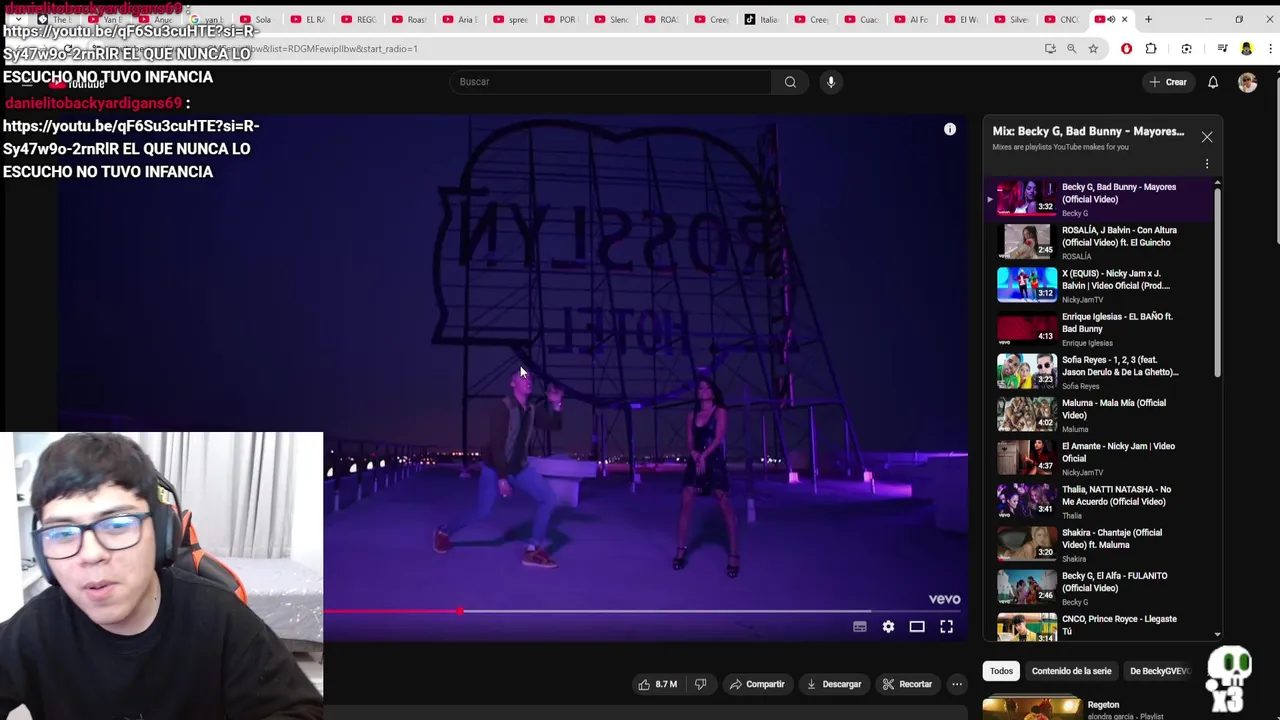Create a clip using Recortar

pyautogui.click(x=907, y=684)
